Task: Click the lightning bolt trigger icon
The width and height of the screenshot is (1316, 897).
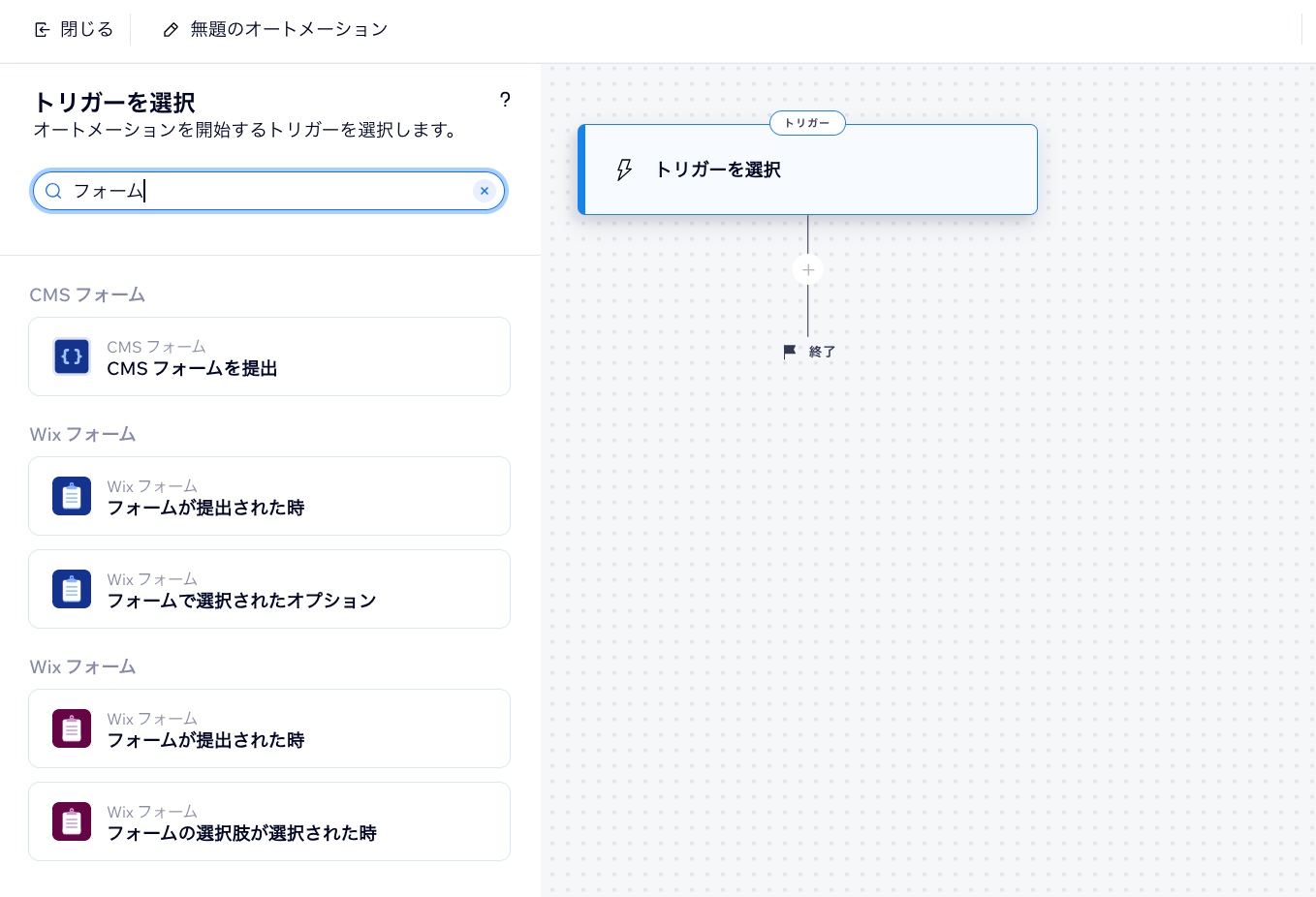Action: point(624,170)
